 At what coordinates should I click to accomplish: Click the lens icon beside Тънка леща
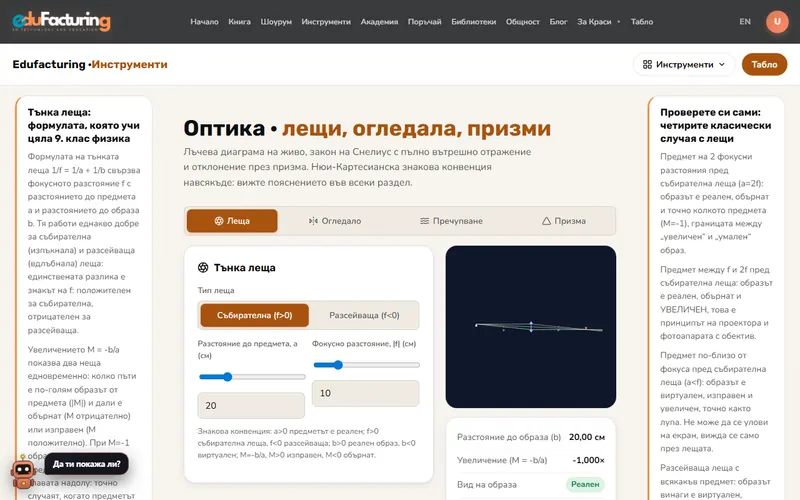coord(203,267)
